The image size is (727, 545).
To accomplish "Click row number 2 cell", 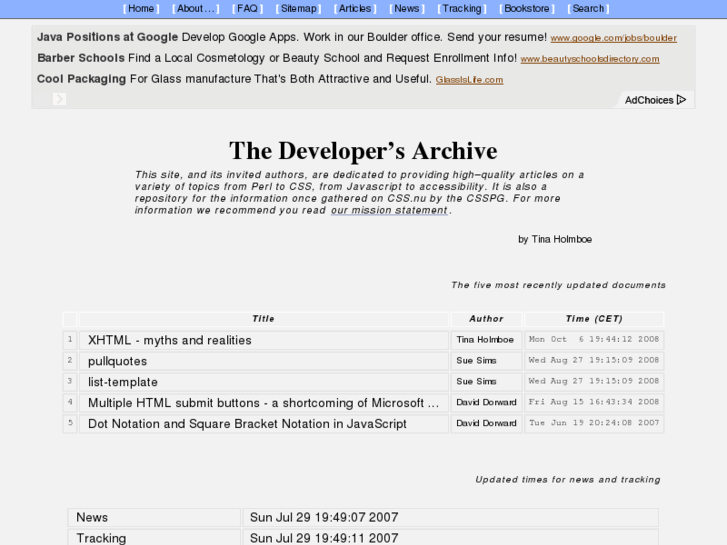I will click(x=70, y=360).
